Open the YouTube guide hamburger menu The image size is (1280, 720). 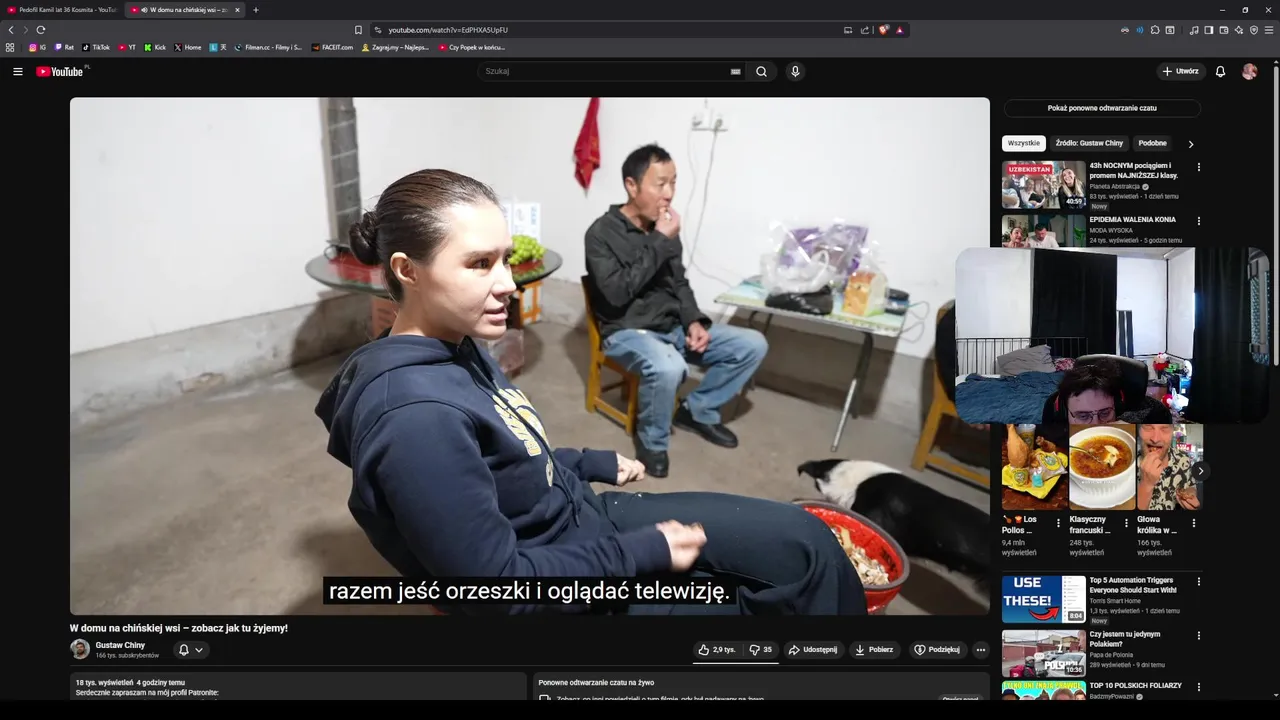[17, 71]
